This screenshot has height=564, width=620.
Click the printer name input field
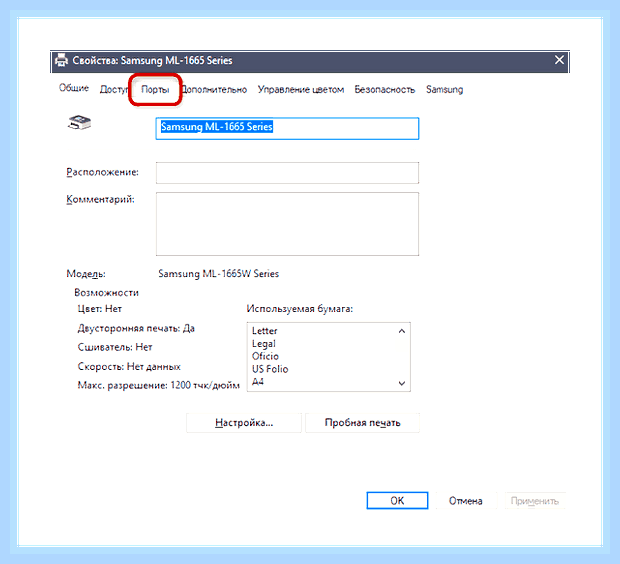(x=287, y=128)
